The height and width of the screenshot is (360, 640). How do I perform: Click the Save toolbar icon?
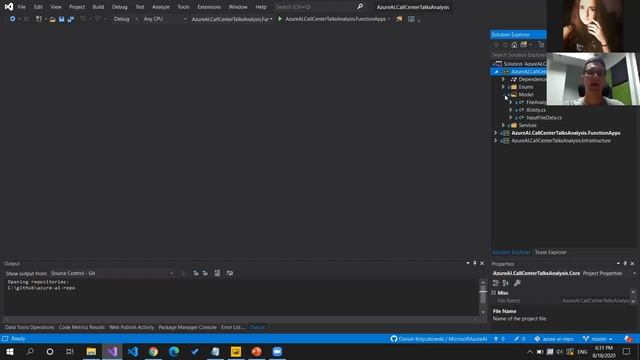(x=62, y=19)
